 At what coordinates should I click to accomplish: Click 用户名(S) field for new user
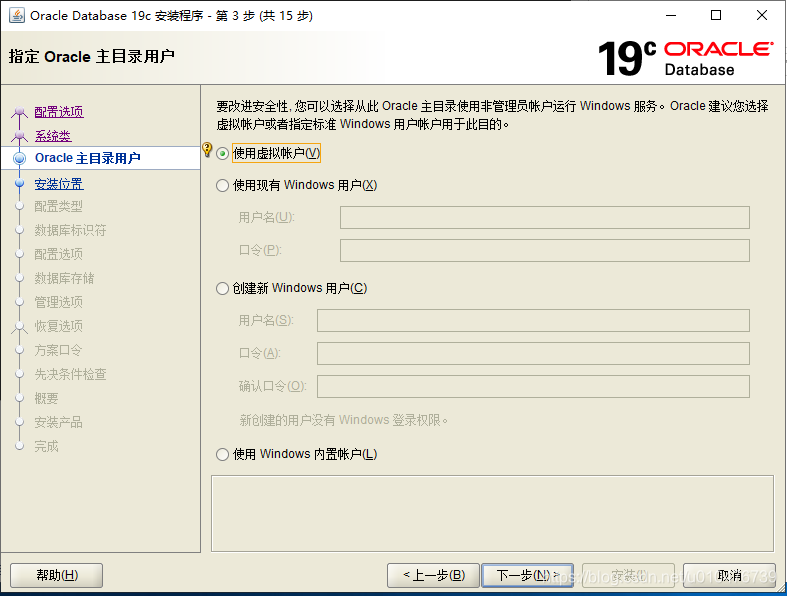coord(533,320)
